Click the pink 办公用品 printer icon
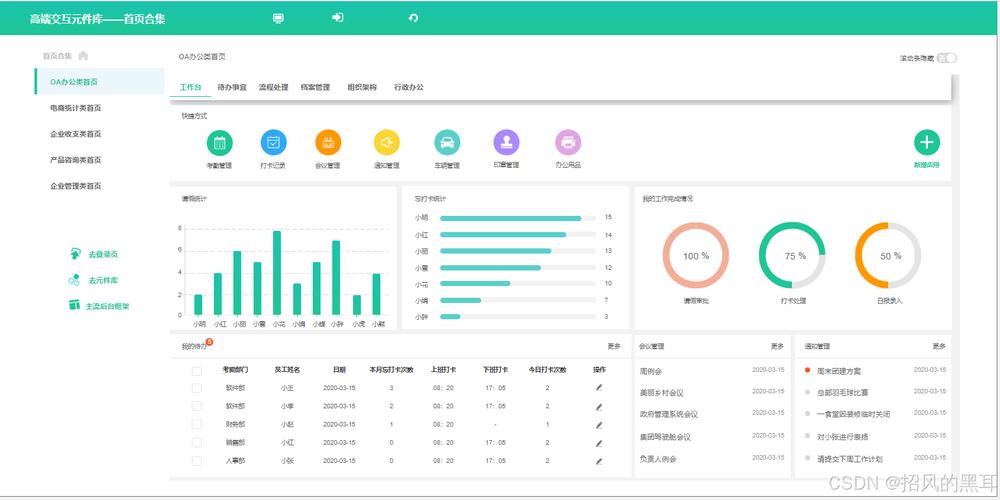The image size is (1000, 500). (x=568, y=143)
